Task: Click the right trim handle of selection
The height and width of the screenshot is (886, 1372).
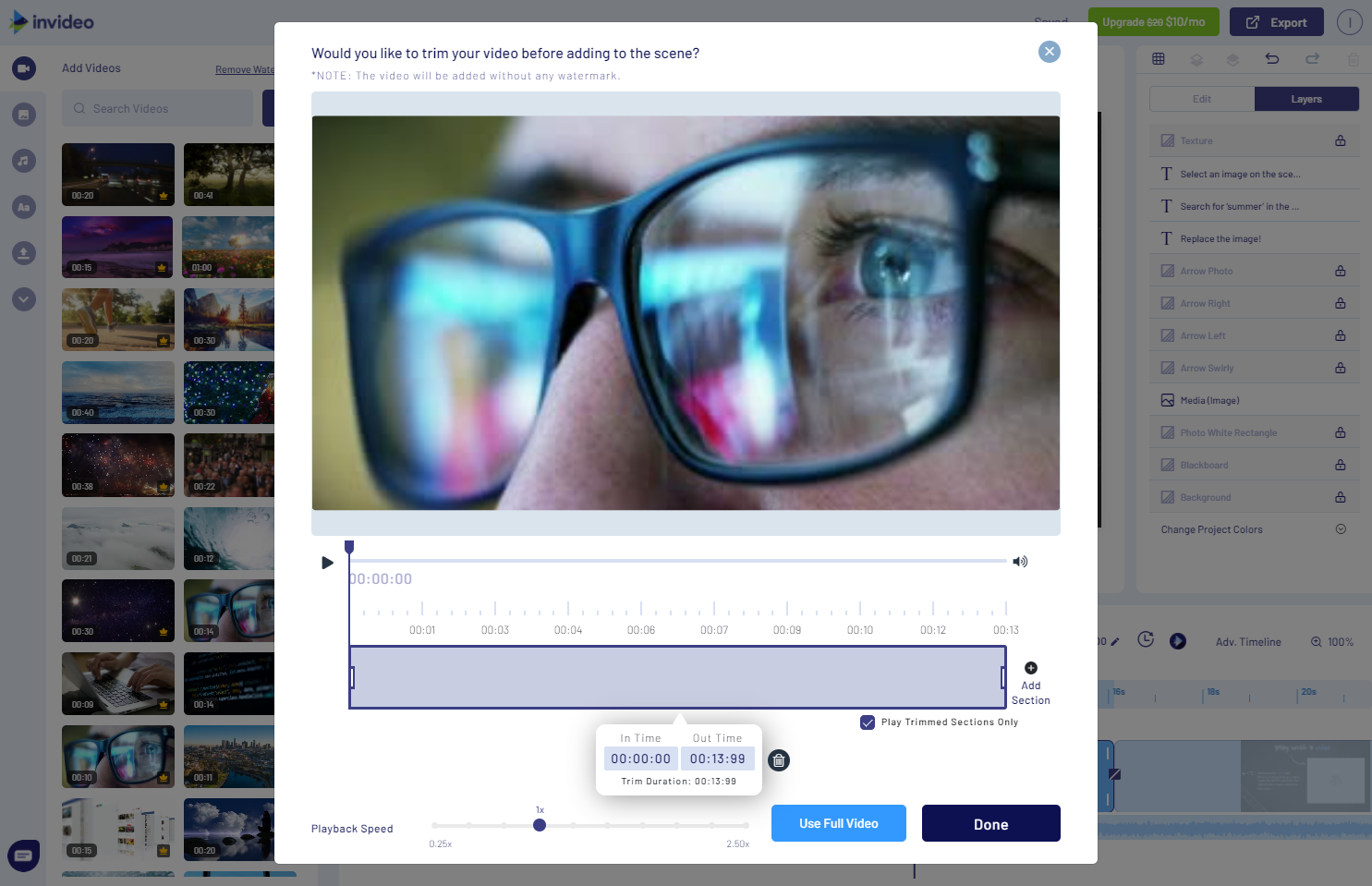Action: click(1003, 677)
